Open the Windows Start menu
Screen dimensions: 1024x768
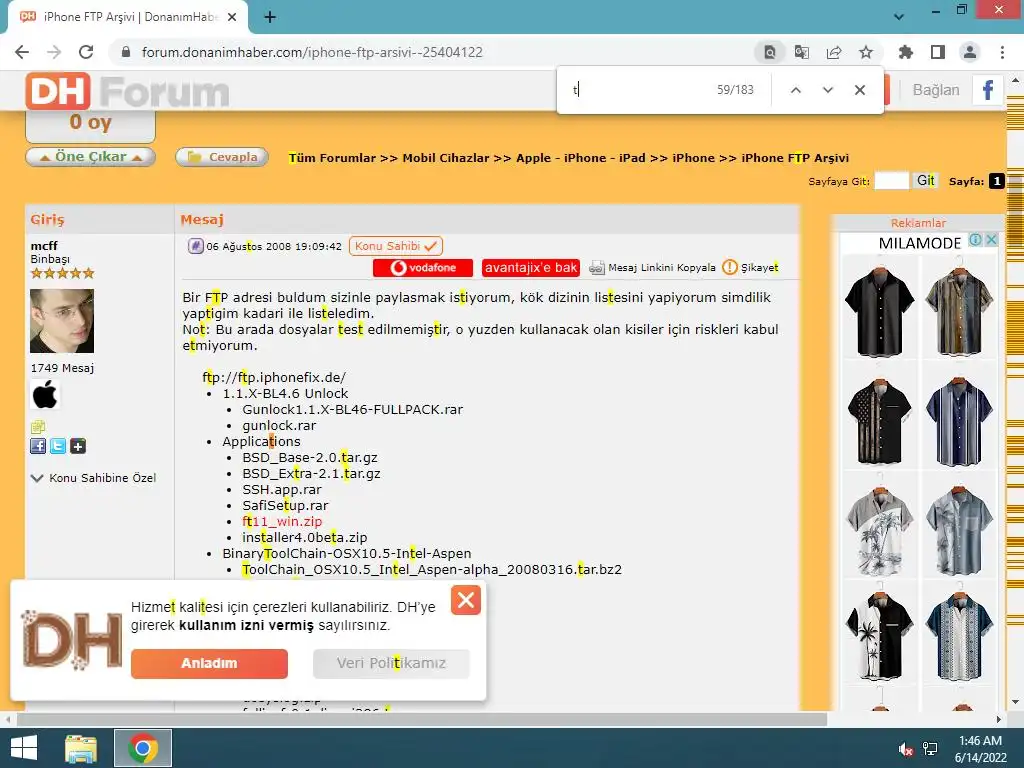[24, 748]
